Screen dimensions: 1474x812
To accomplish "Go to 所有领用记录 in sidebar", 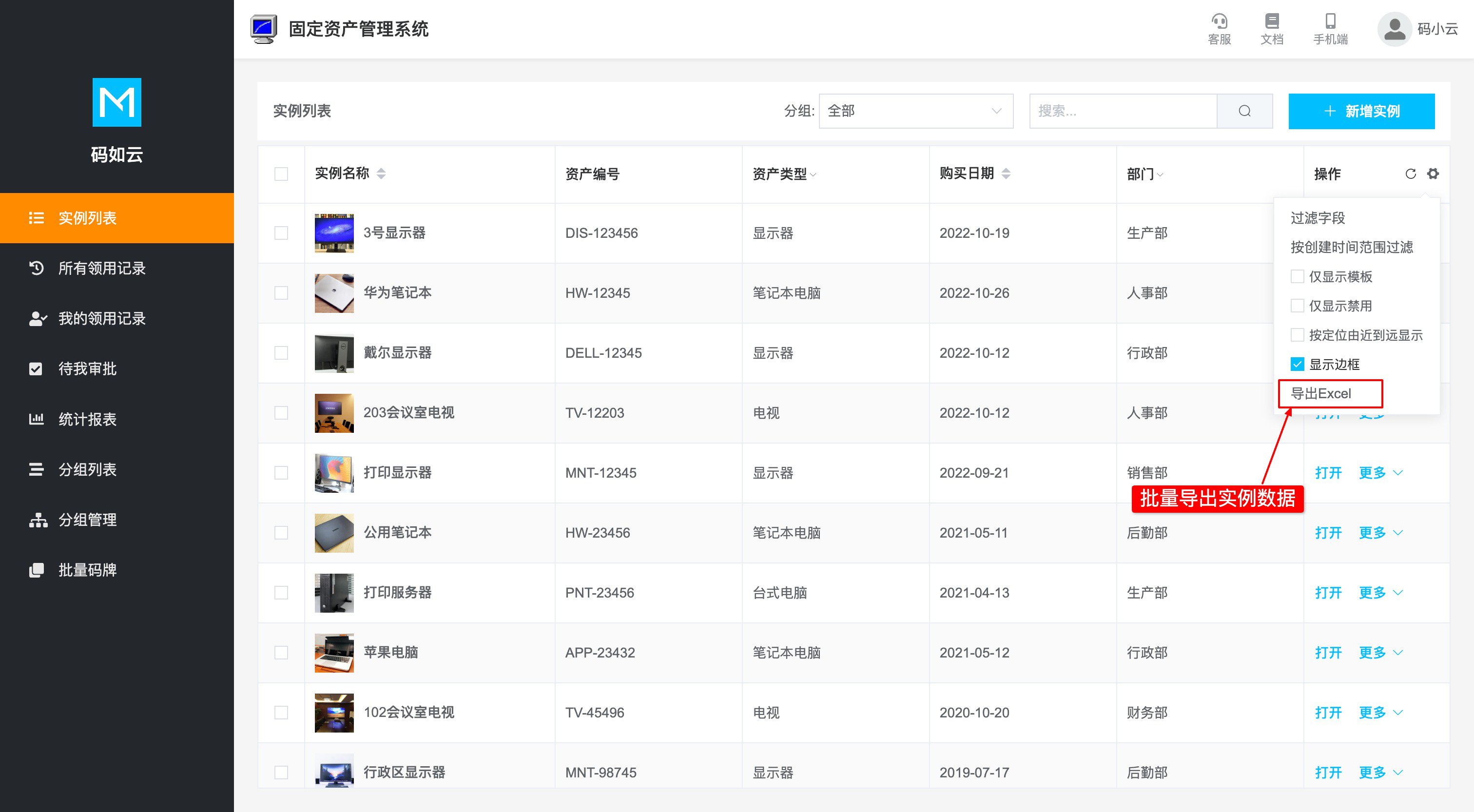I will 116,269.
